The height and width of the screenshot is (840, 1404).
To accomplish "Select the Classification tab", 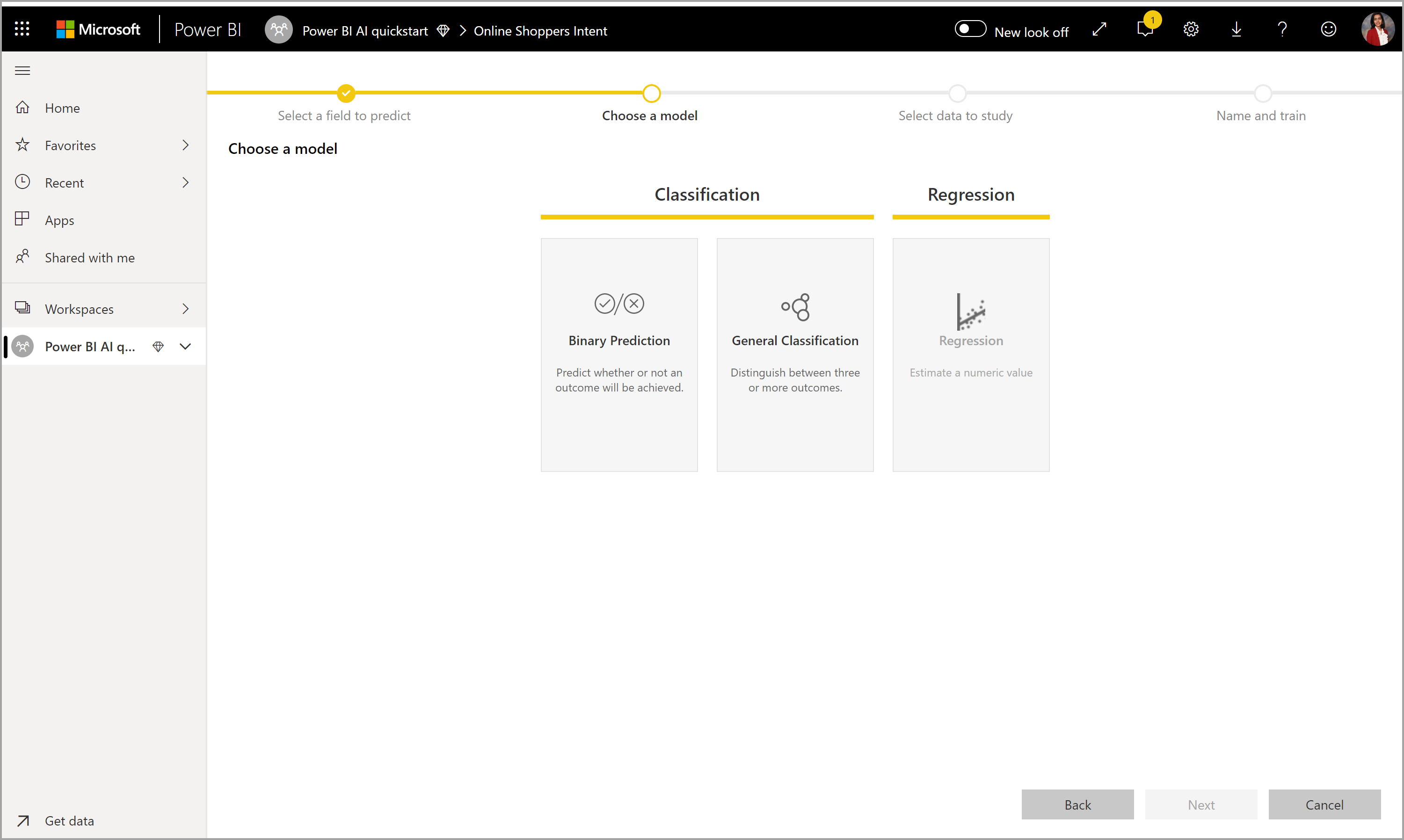I will tap(706, 194).
